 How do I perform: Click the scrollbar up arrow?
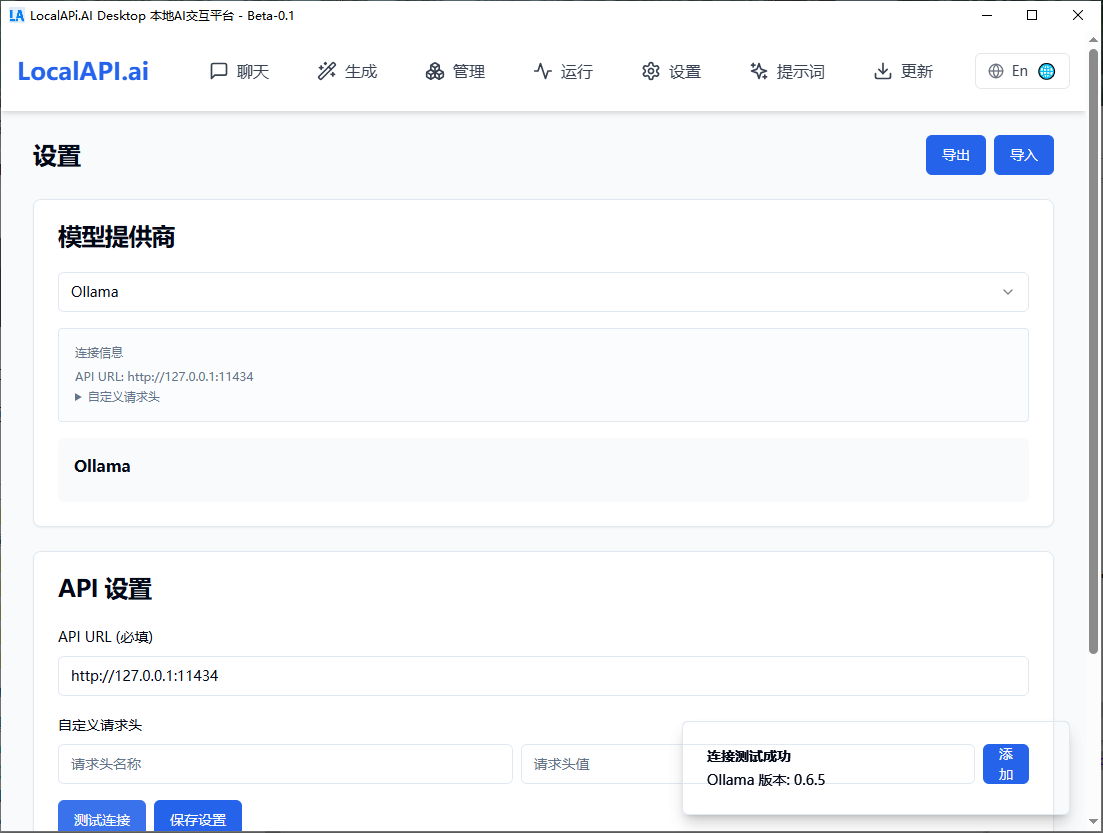1093,39
